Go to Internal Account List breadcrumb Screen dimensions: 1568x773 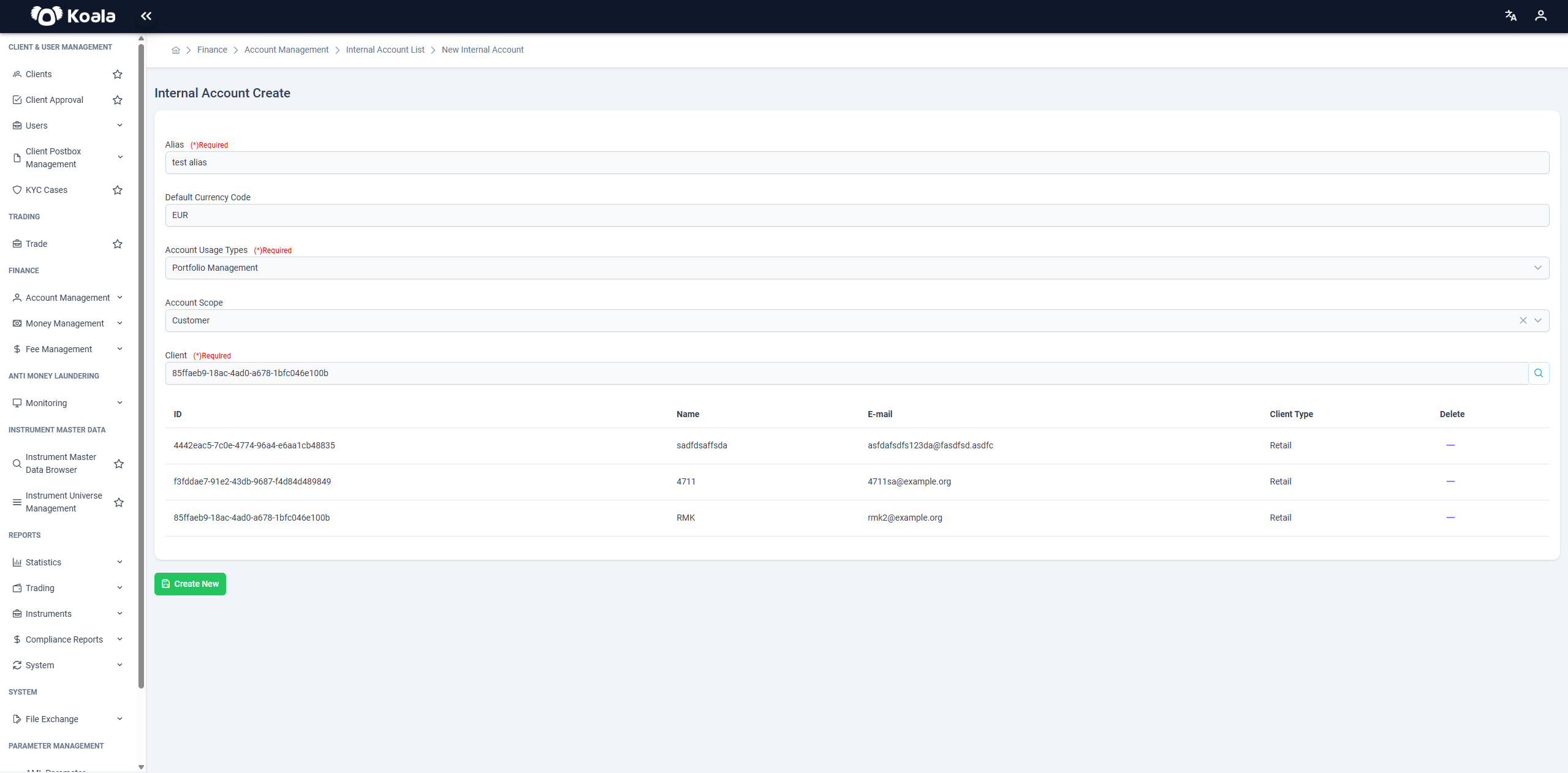(385, 50)
